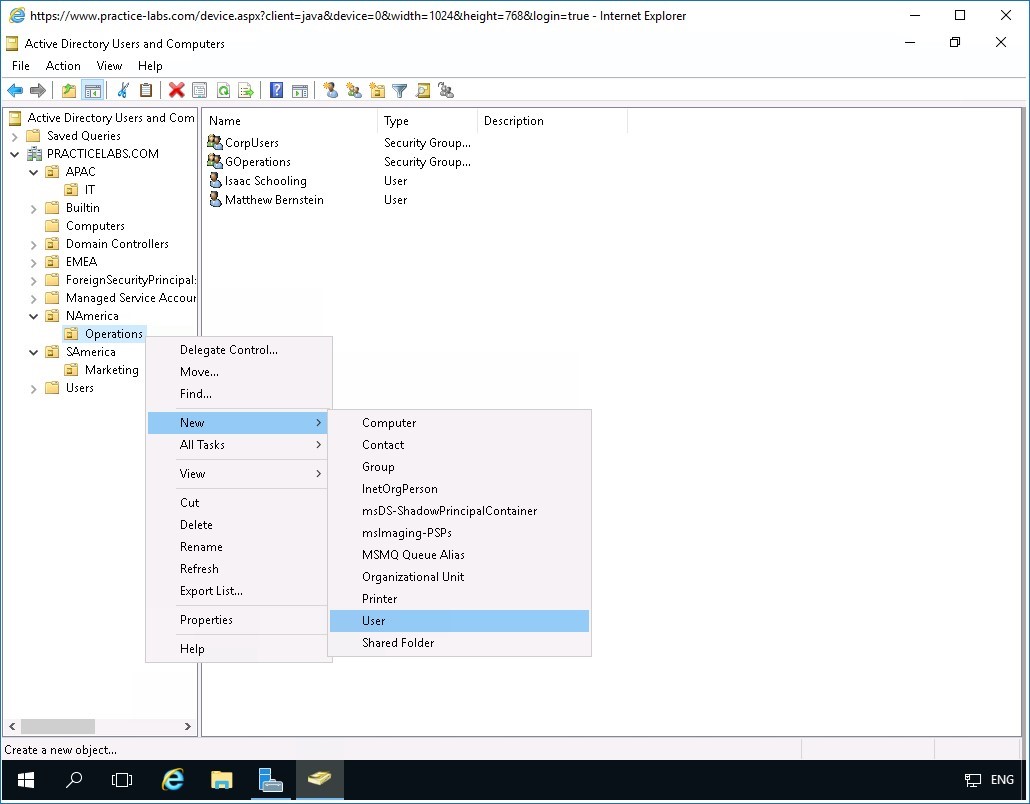1030x804 pixels.
Task: Open the Properties toolbar icon
Action: tap(200, 91)
